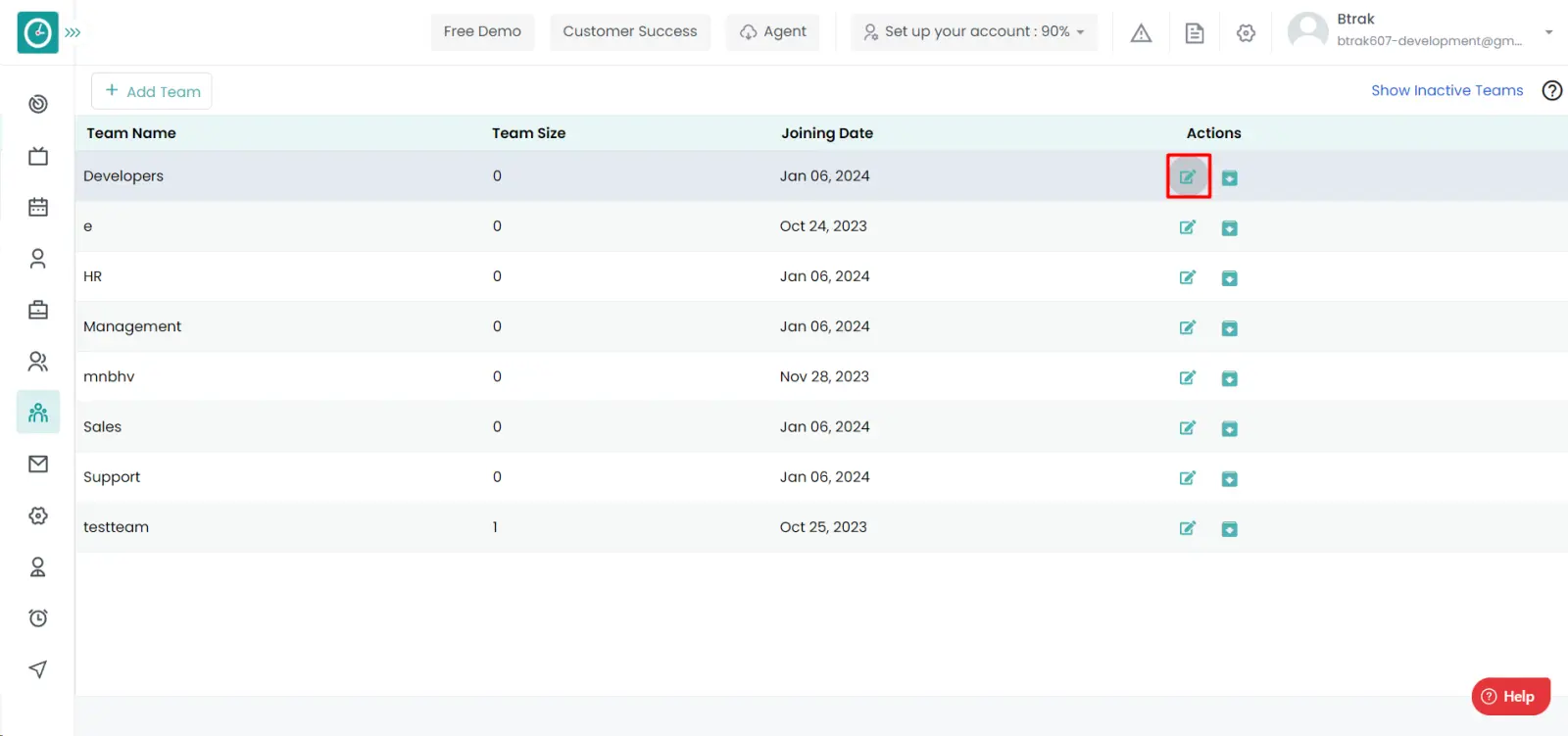Image resolution: width=1568 pixels, height=736 pixels.
Task: Archive the Sales team
Action: pyautogui.click(x=1230, y=428)
